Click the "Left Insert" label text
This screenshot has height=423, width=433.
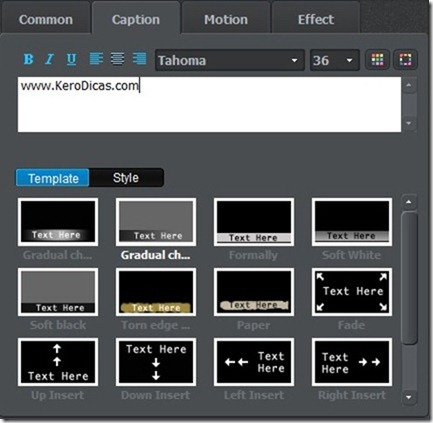click(x=254, y=395)
